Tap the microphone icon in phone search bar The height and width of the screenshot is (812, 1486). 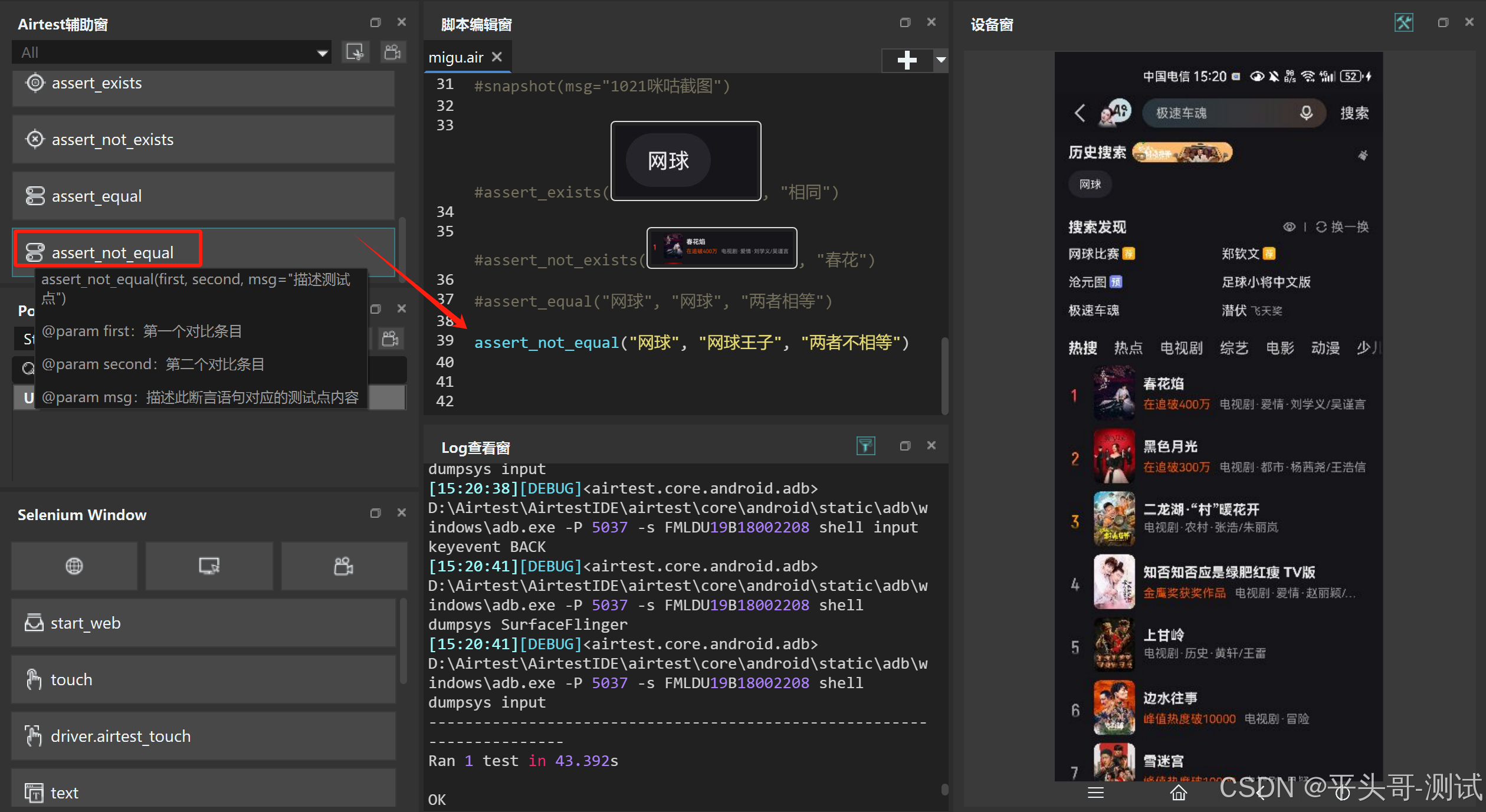pos(1306,113)
